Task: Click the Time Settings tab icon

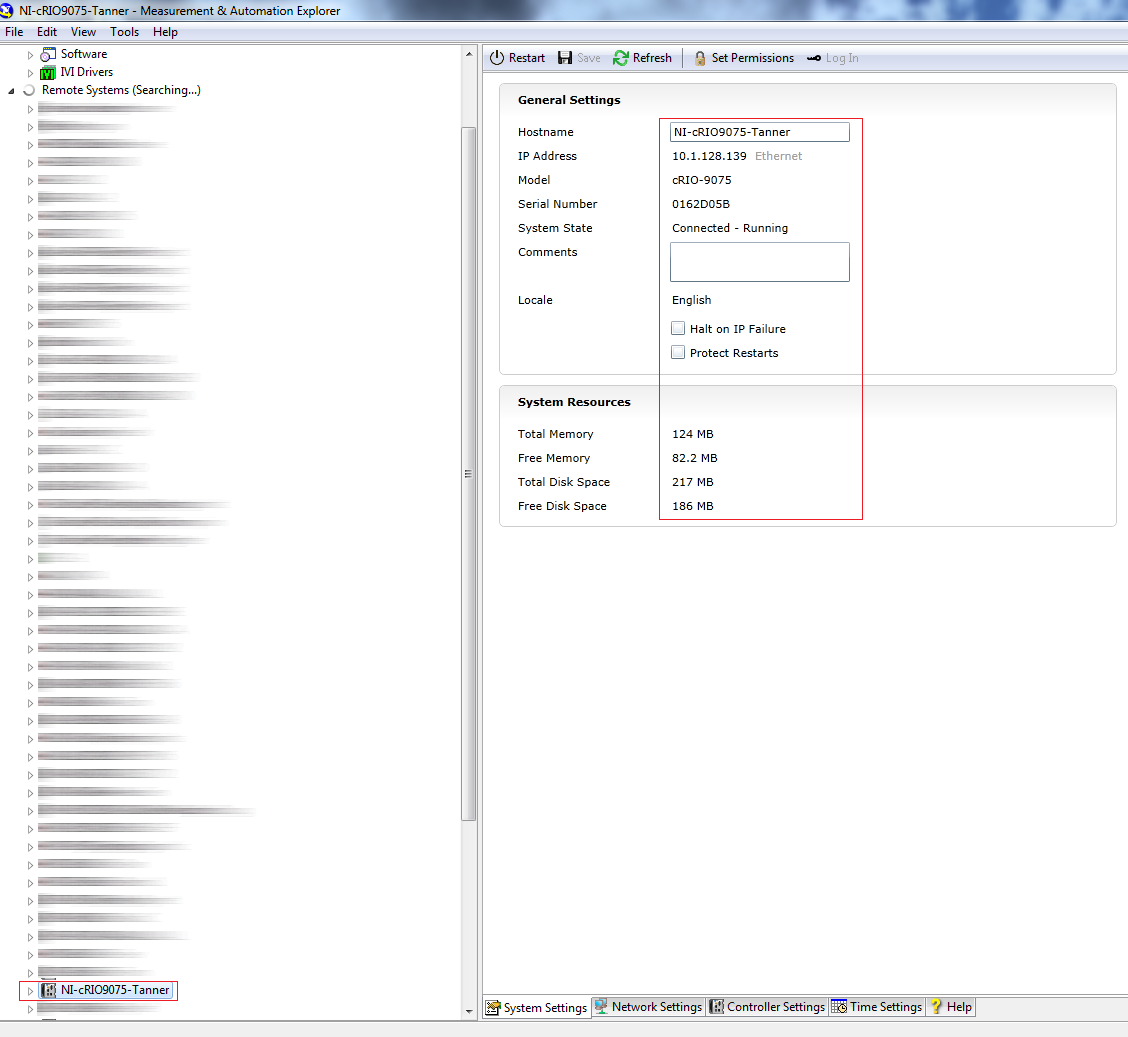Action: click(840, 1007)
